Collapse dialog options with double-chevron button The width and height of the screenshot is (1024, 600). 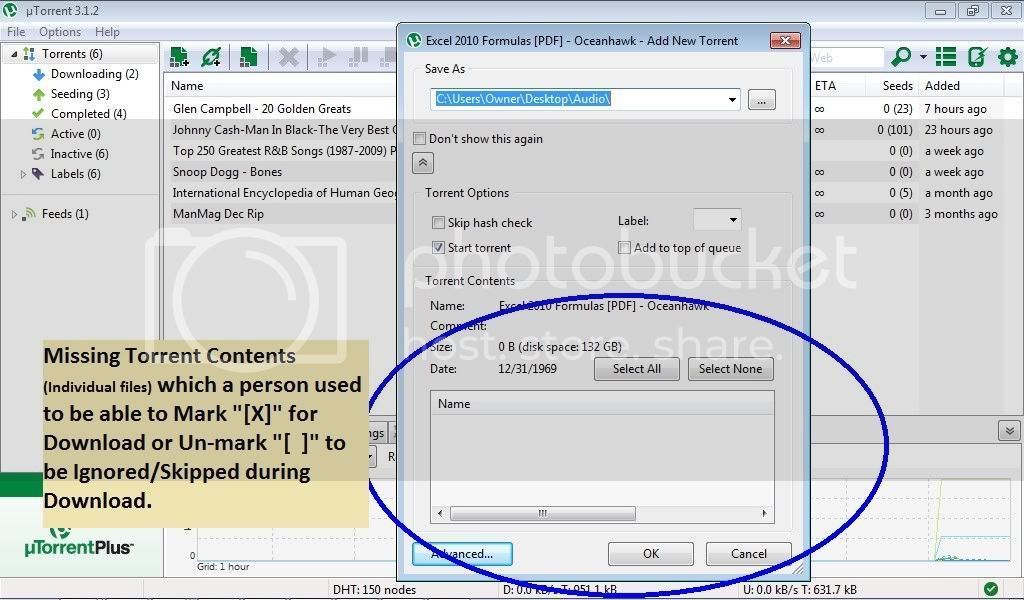click(x=423, y=163)
